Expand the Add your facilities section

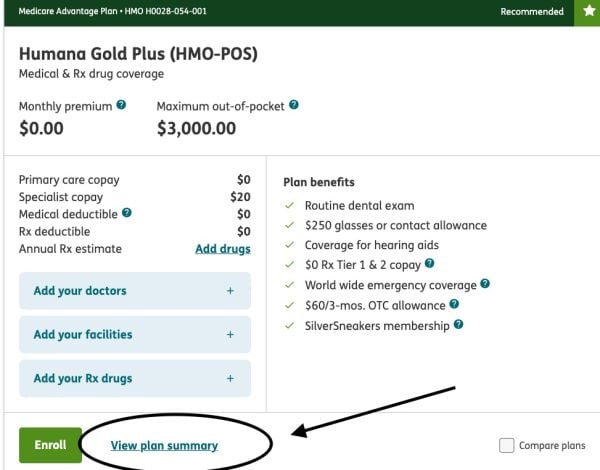point(135,335)
